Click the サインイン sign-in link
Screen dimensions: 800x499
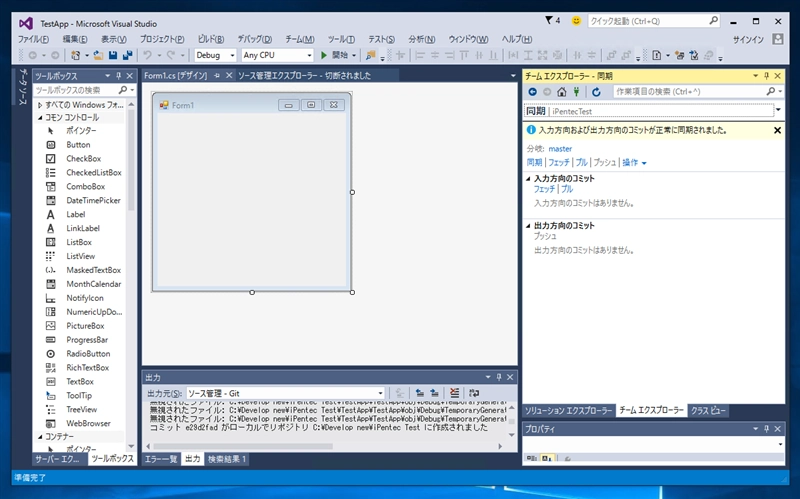748,40
